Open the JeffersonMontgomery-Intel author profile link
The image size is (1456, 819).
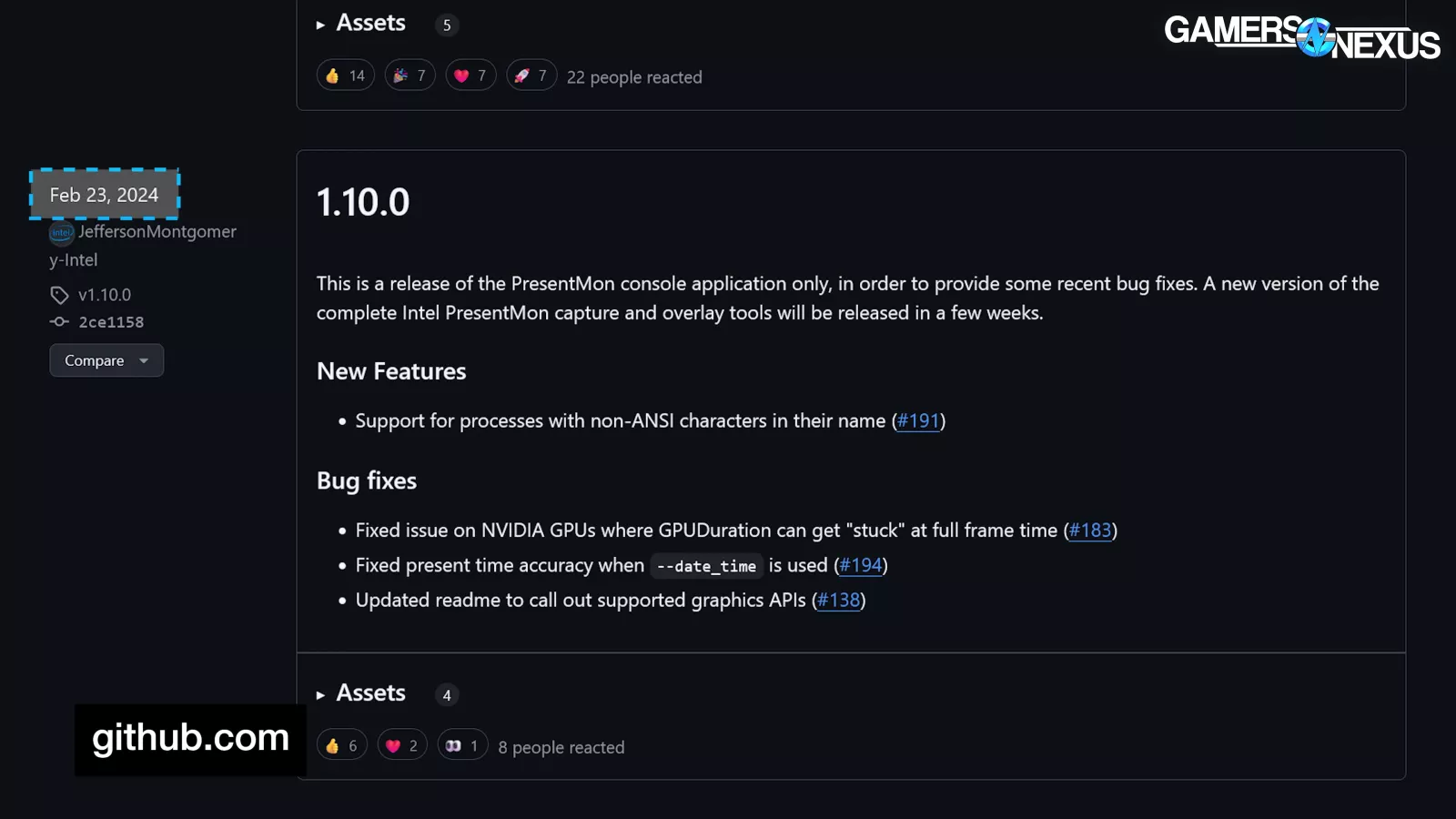157,232
